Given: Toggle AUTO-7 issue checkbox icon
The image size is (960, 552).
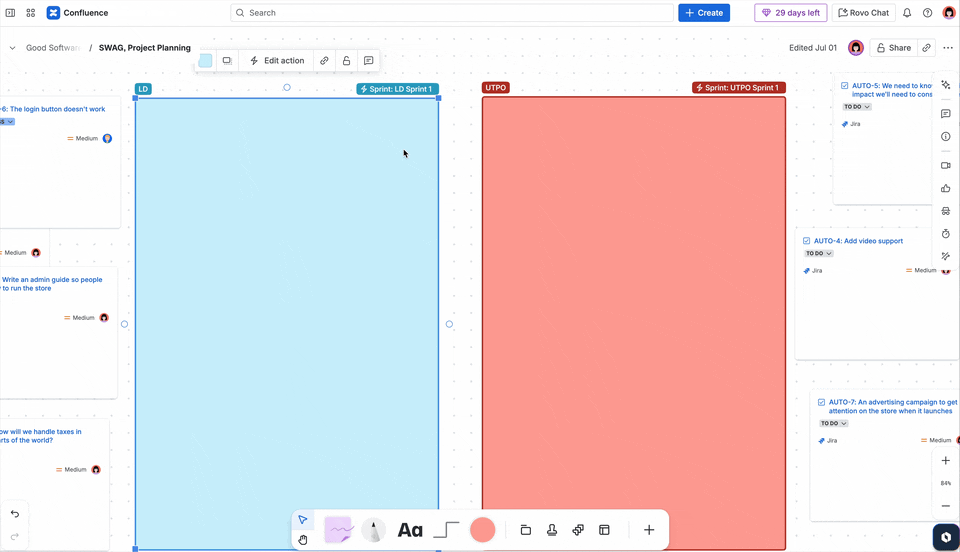Looking at the screenshot, I should (822, 403).
